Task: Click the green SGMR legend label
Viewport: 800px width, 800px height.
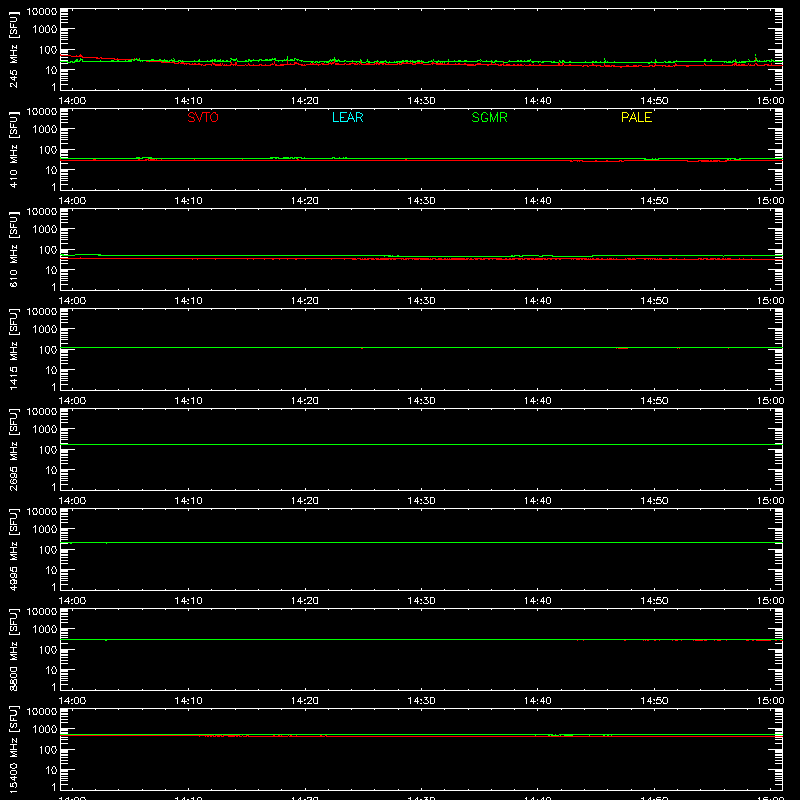Action: coord(489,117)
